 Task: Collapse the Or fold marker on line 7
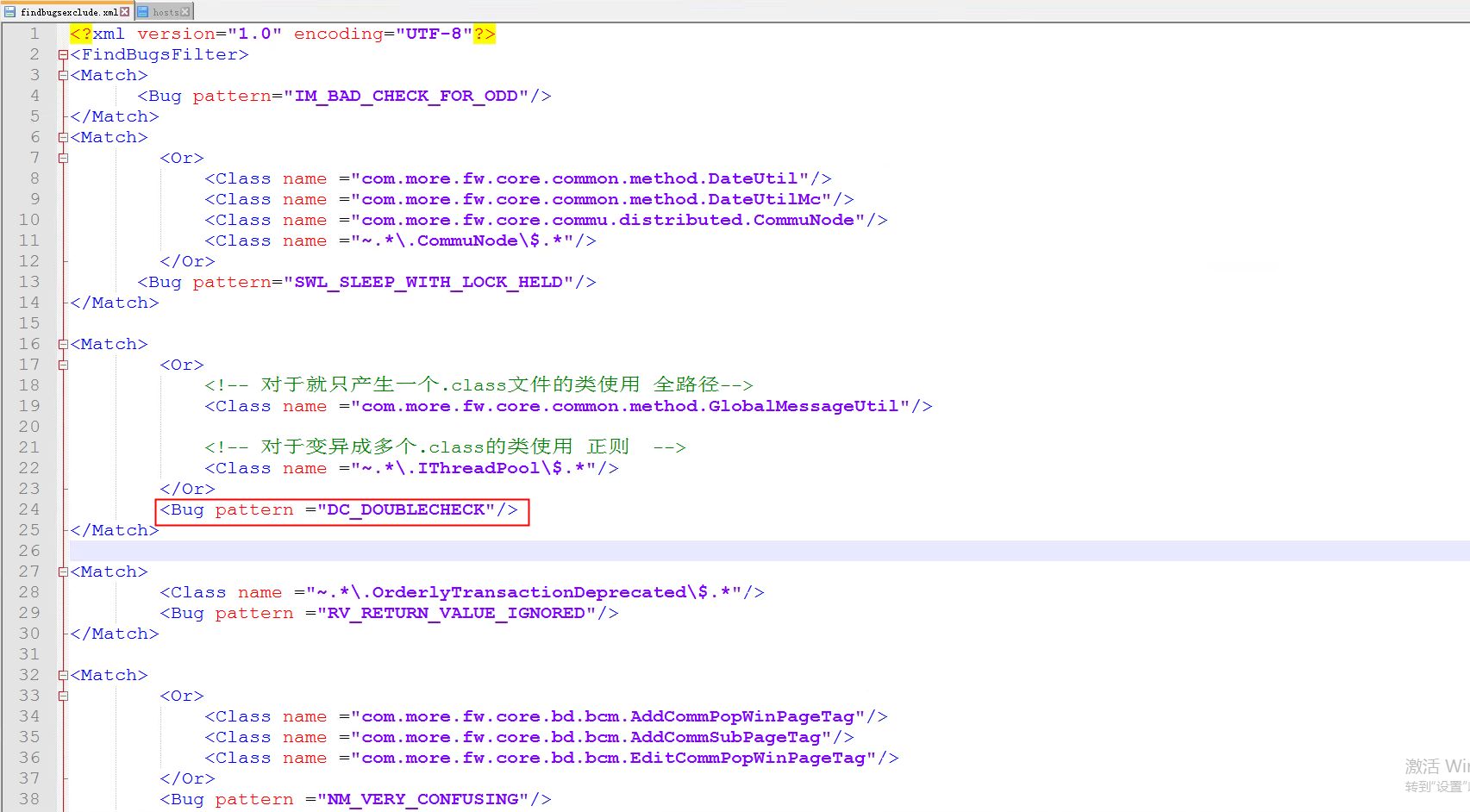click(x=63, y=159)
